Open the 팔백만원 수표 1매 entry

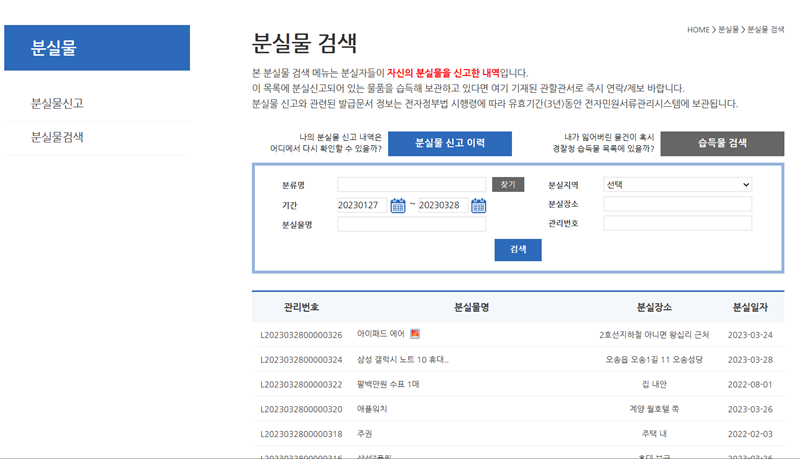click(388, 384)
